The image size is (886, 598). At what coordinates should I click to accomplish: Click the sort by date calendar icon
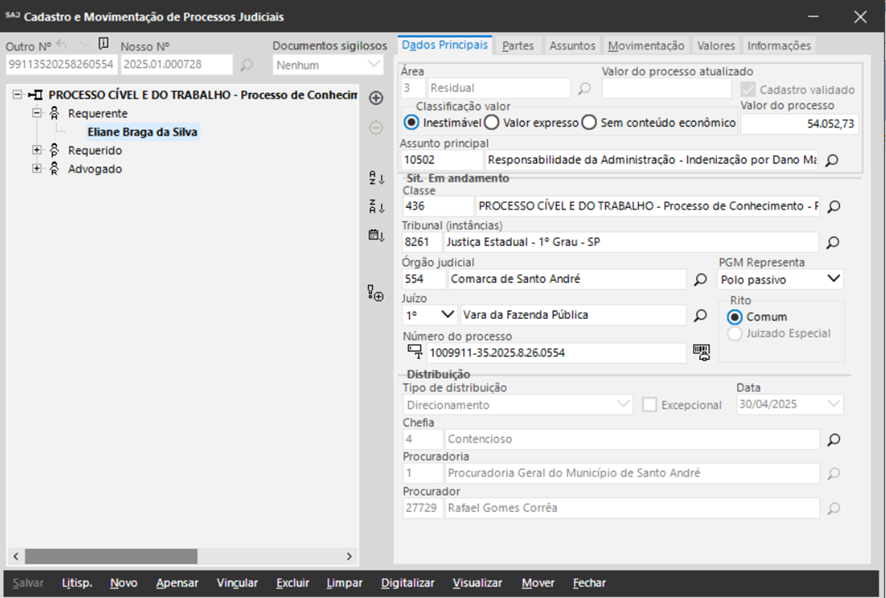[x=376, y=236]
